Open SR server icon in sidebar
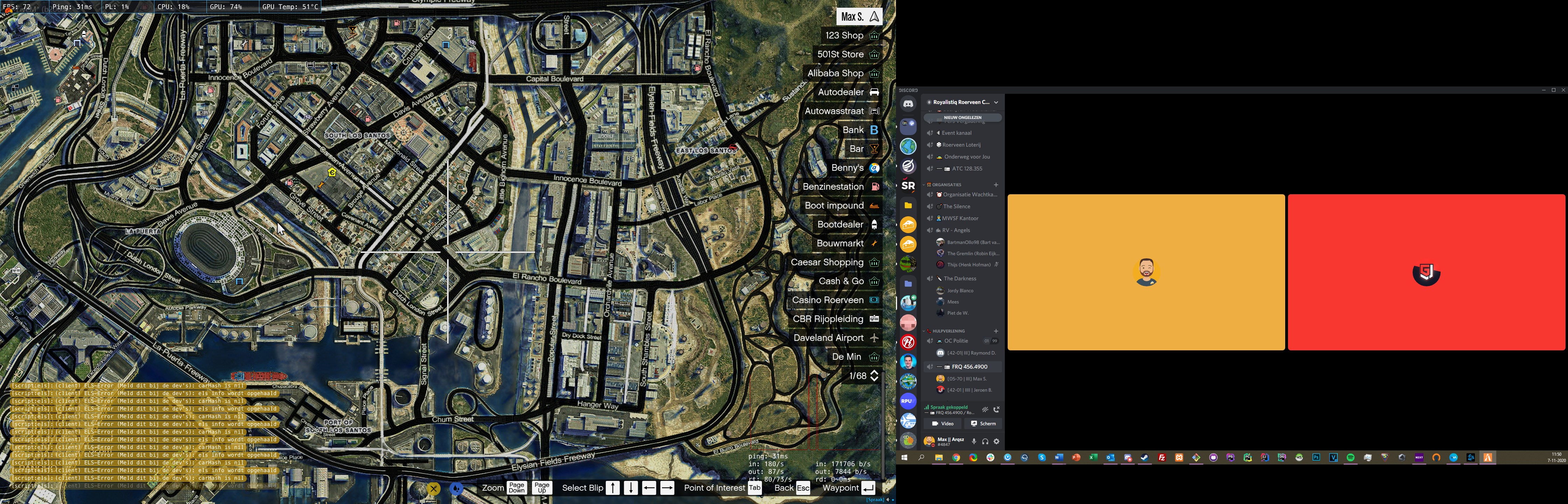 pyautogui.click(x=908, y=185)
